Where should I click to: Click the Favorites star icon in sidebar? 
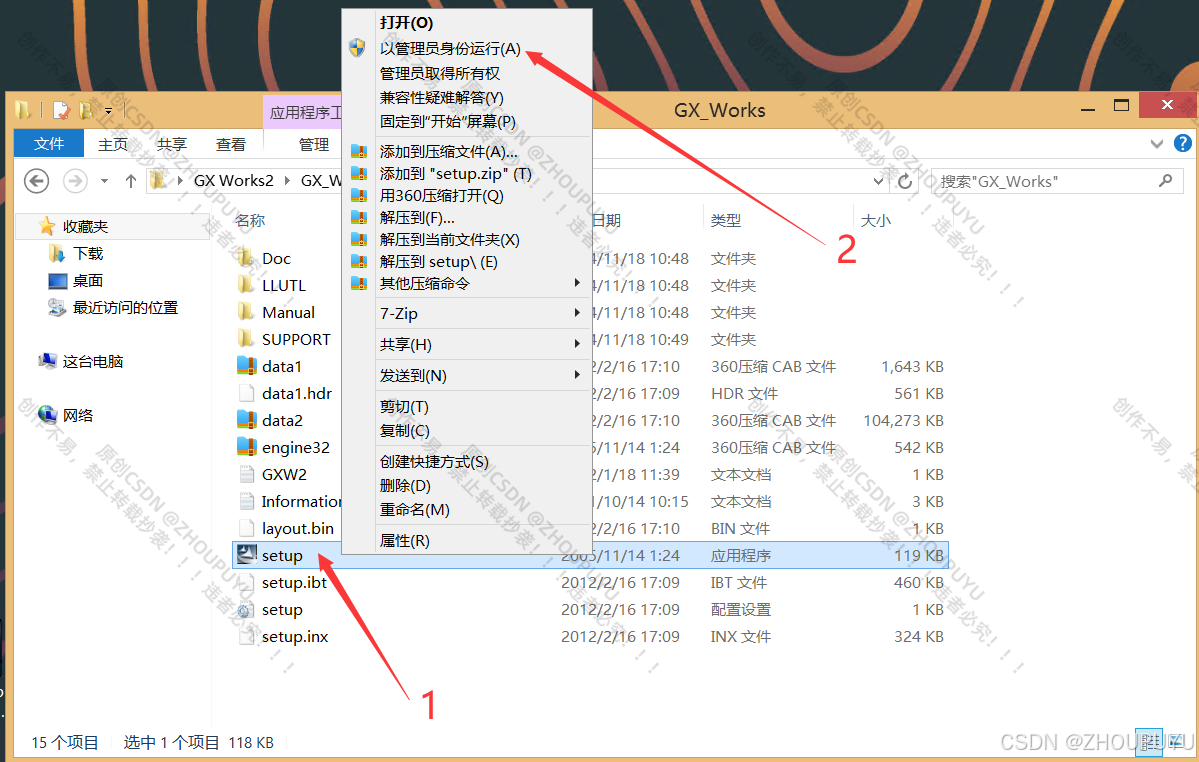(47, 225)
